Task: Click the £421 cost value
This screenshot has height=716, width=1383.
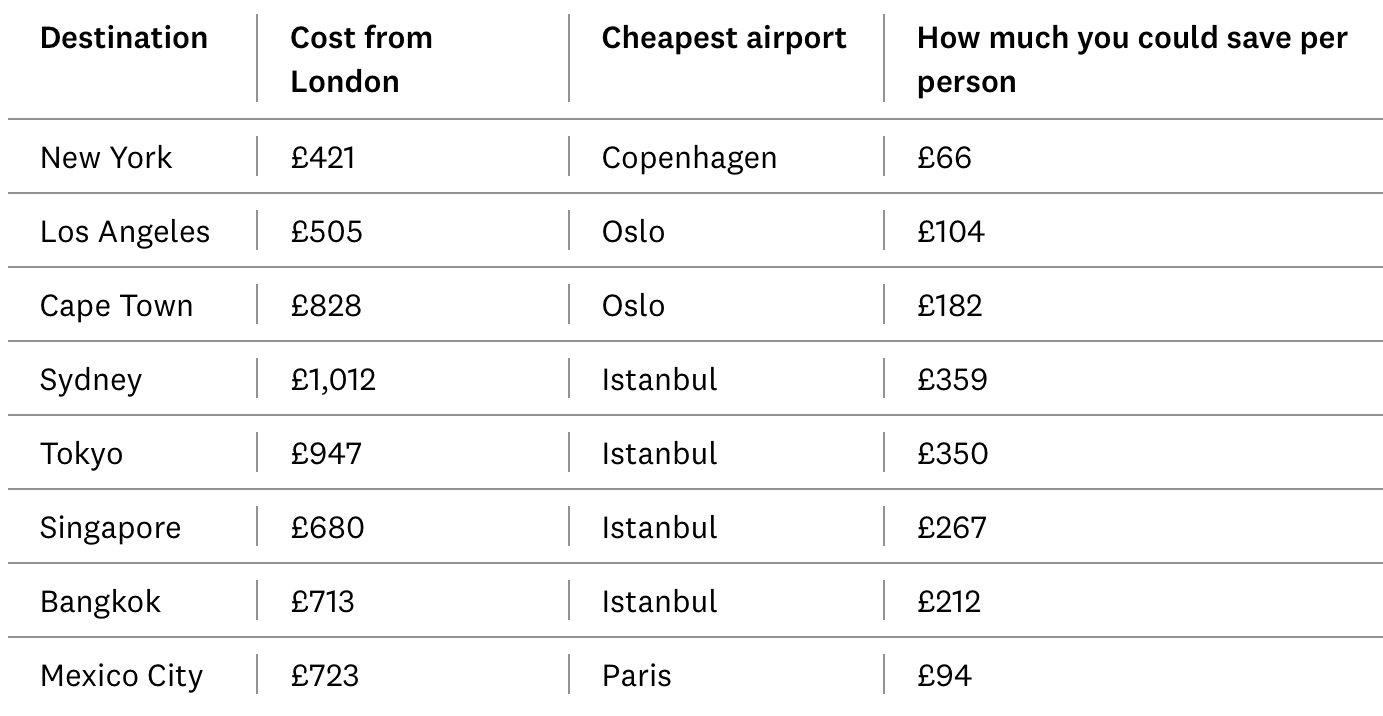Action: (x=322, y=157)
